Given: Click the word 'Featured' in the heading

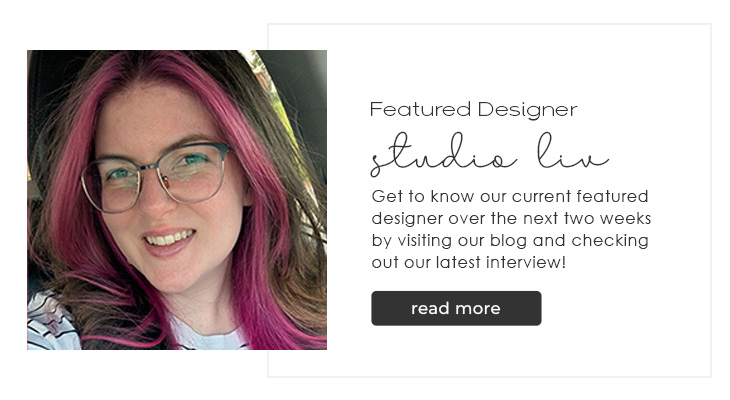Looking at the screenshot, I should tap(420, 109).
